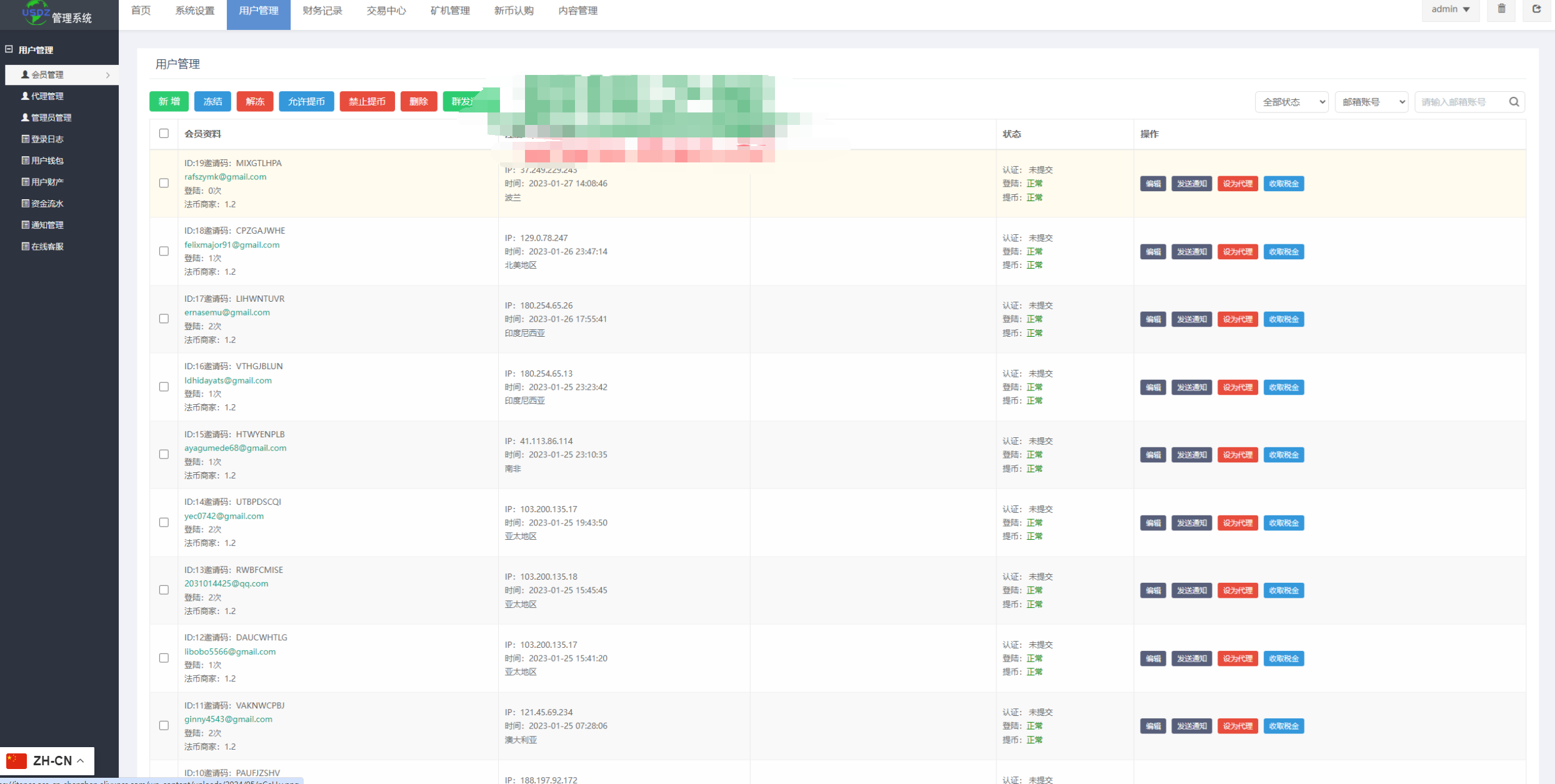Click the email search input field

[x=1460, y=102]
